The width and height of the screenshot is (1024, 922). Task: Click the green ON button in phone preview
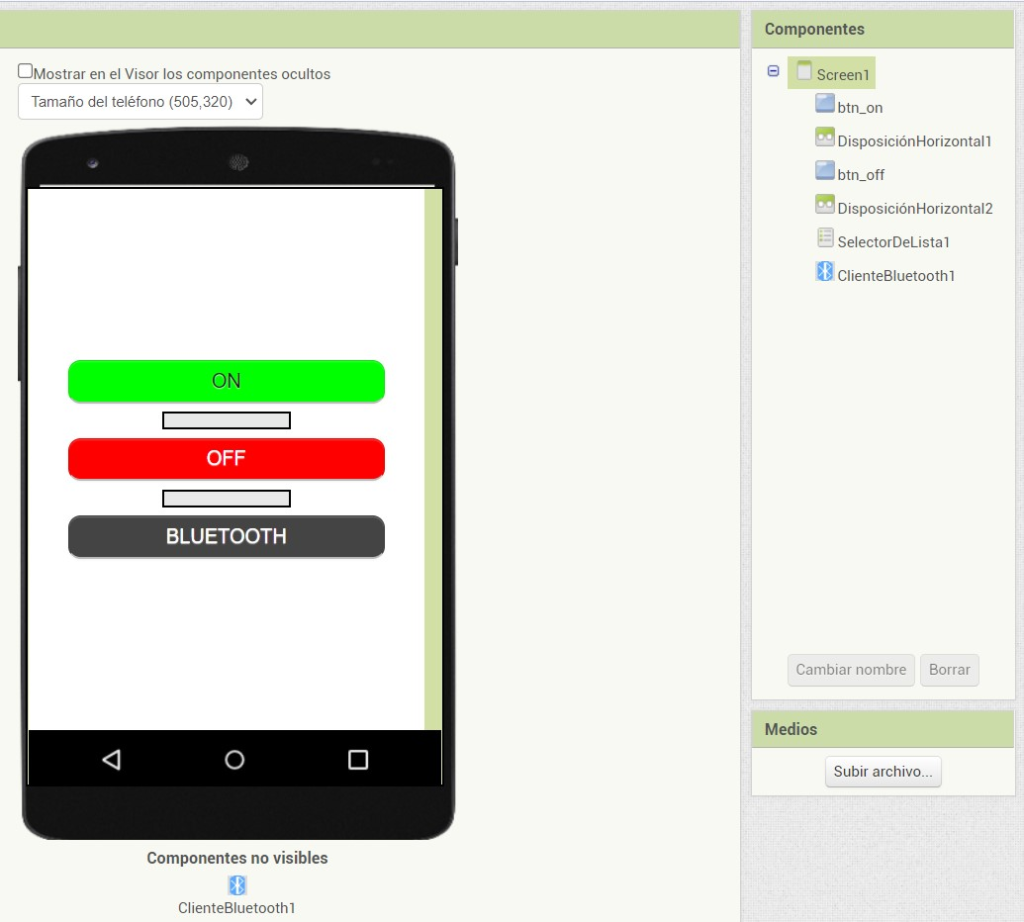[227, 381]
